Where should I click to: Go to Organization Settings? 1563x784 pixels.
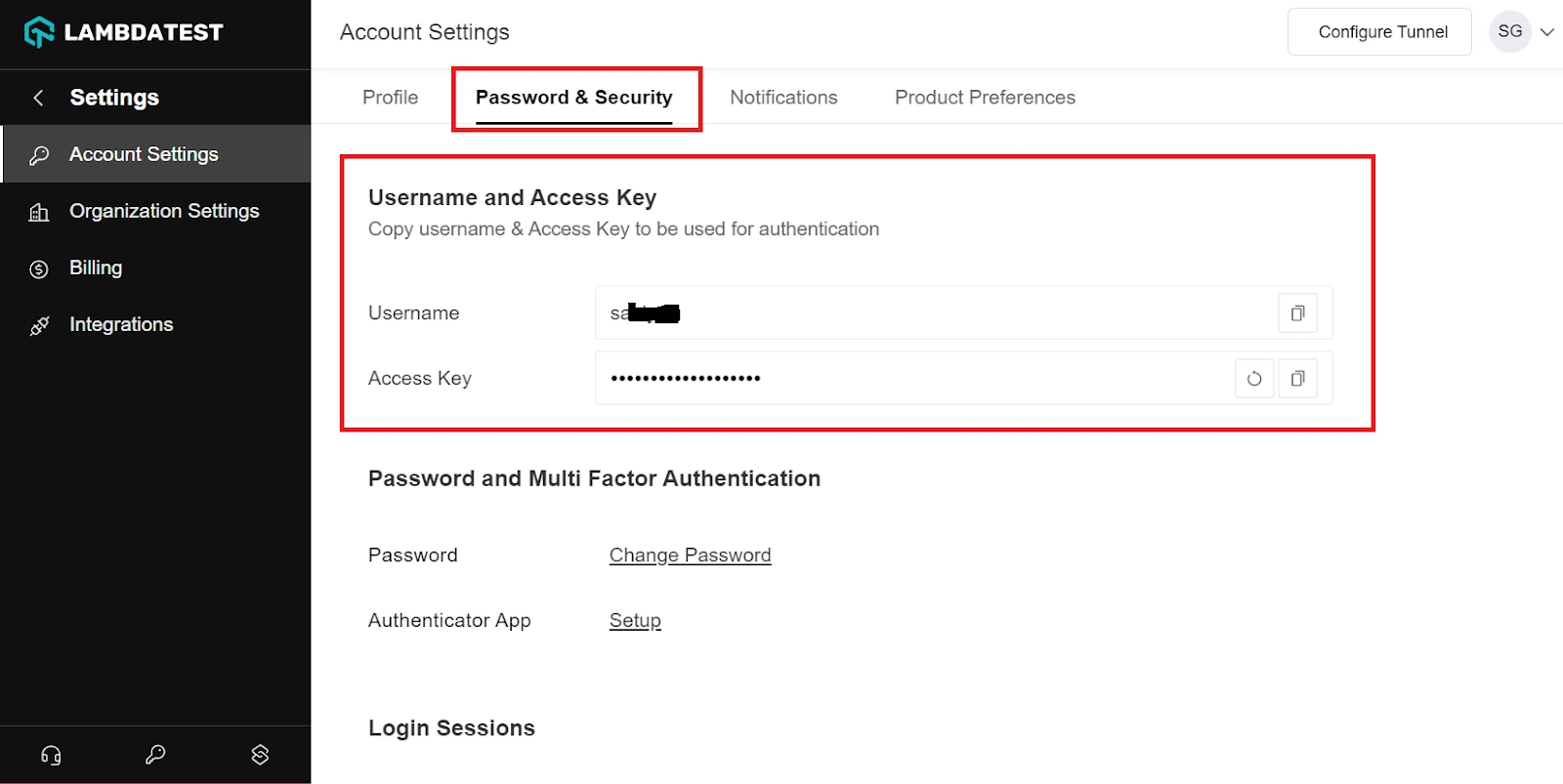[x=164, y=212]
